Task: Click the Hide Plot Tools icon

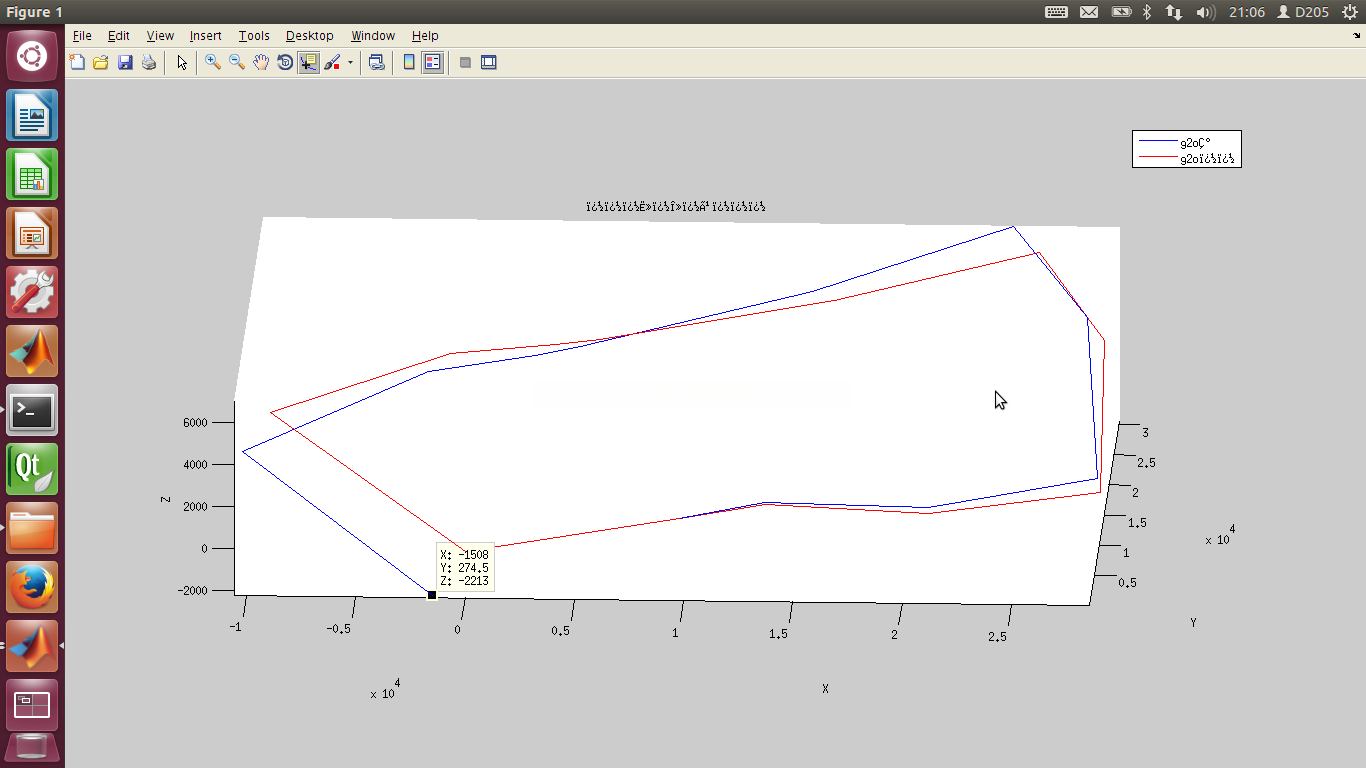Action: (x=465, y=62)
